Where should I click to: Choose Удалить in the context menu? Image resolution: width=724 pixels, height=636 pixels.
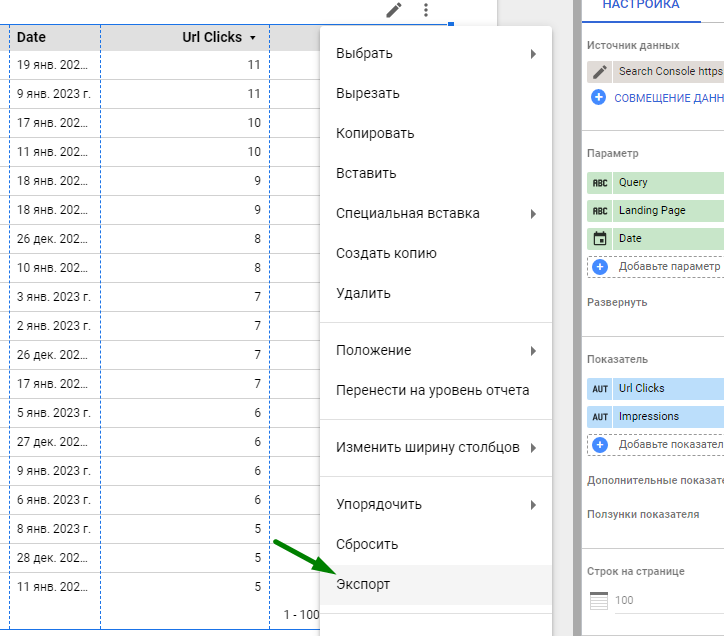tap(364, 294)
